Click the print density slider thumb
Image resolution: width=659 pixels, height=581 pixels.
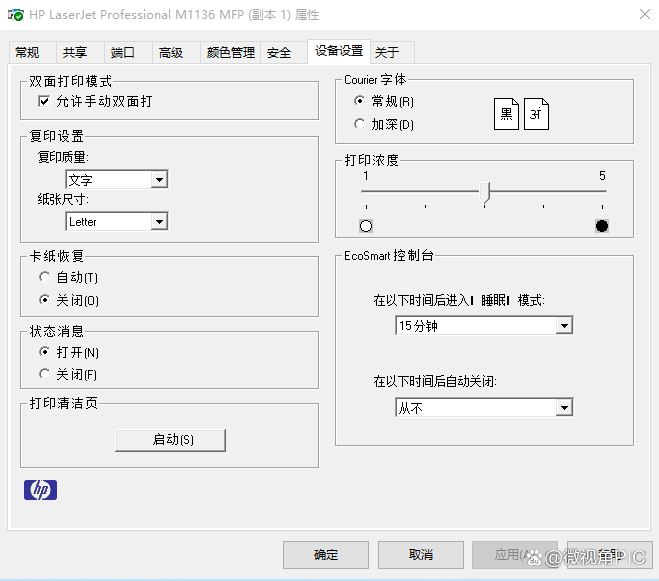click(485, 193)
